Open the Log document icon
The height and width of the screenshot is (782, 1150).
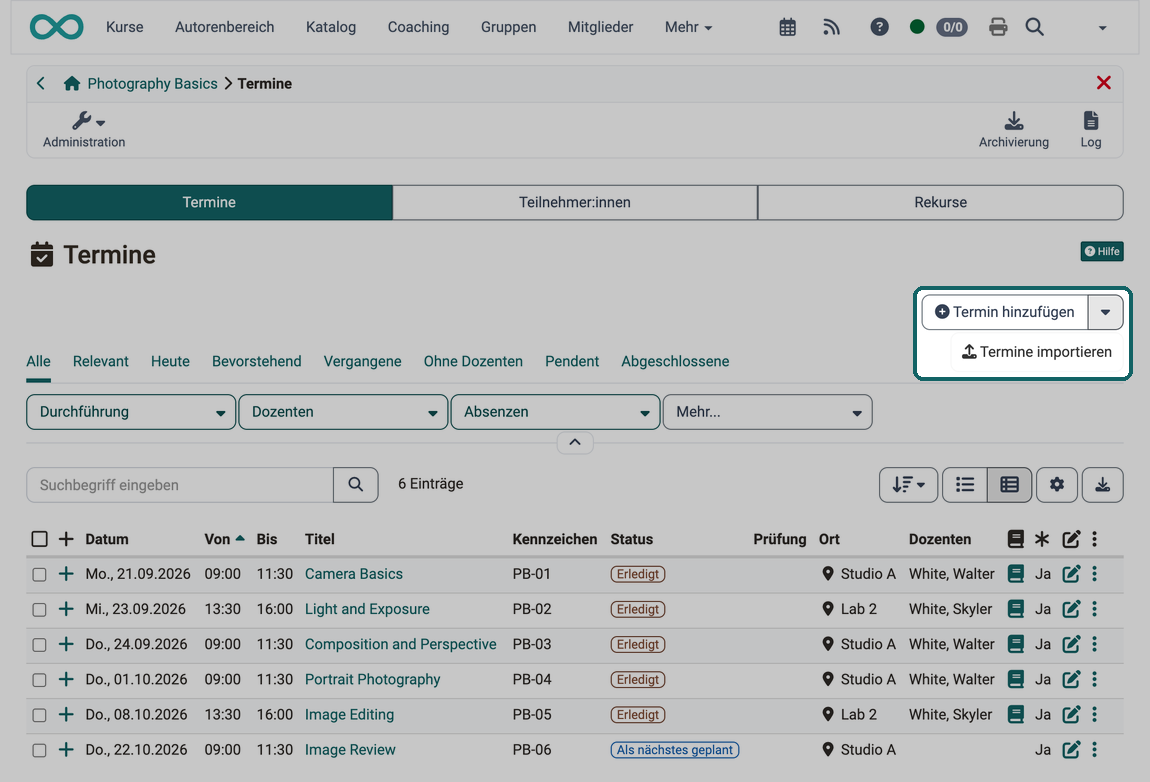1091,130
